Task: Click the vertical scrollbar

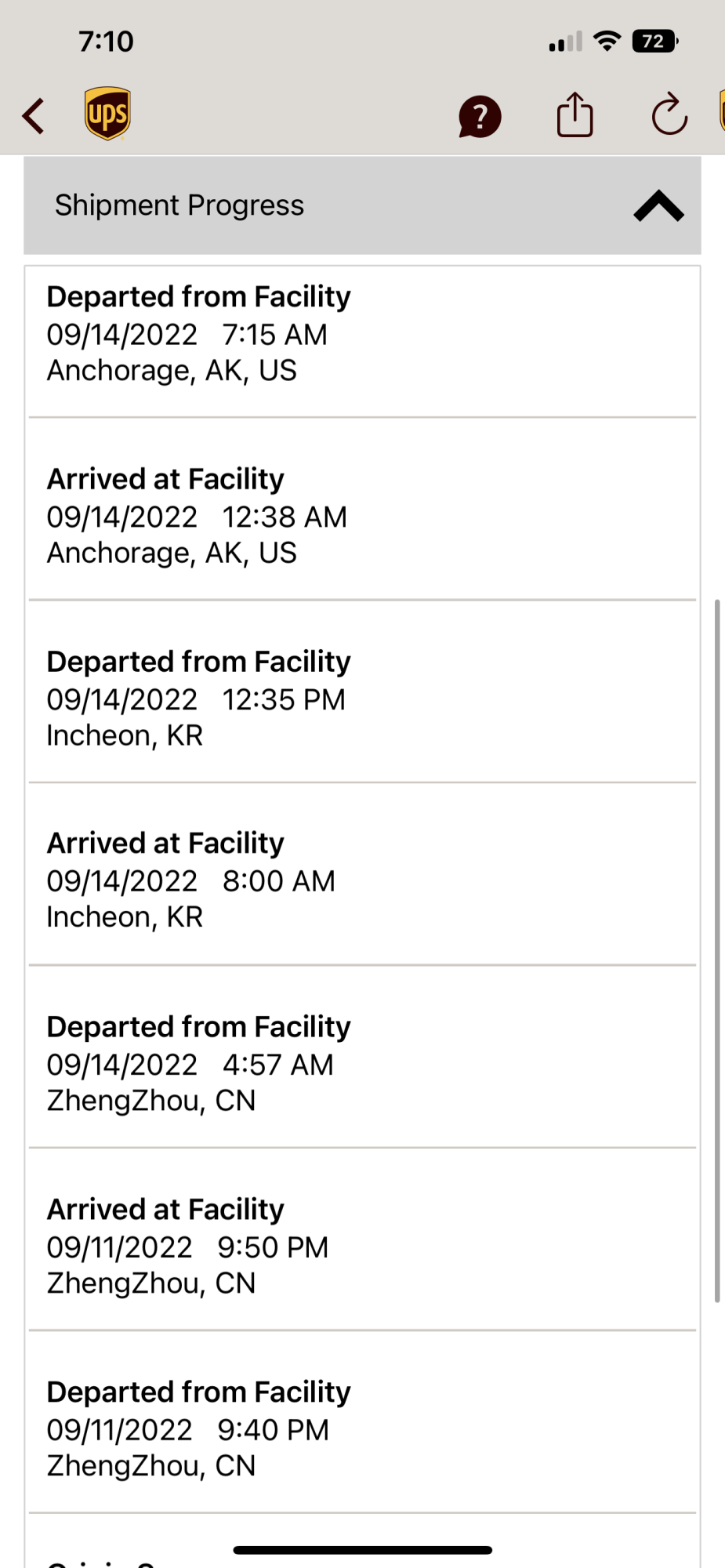Action: (717, 950)
